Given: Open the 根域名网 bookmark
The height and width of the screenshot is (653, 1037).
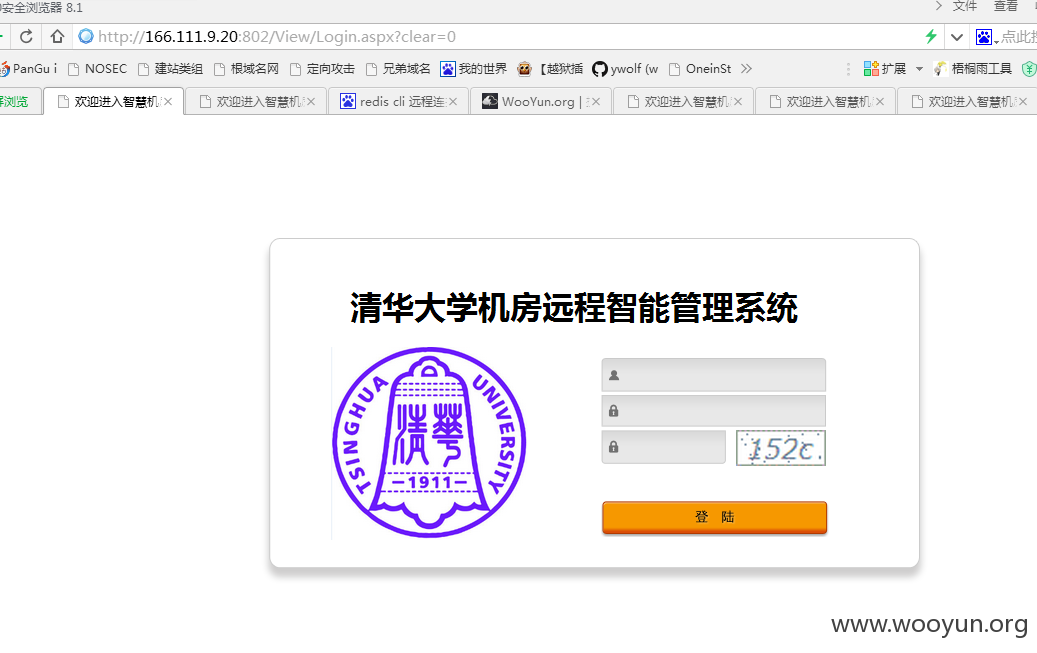Looking at the screenshot, I should 247,69.
